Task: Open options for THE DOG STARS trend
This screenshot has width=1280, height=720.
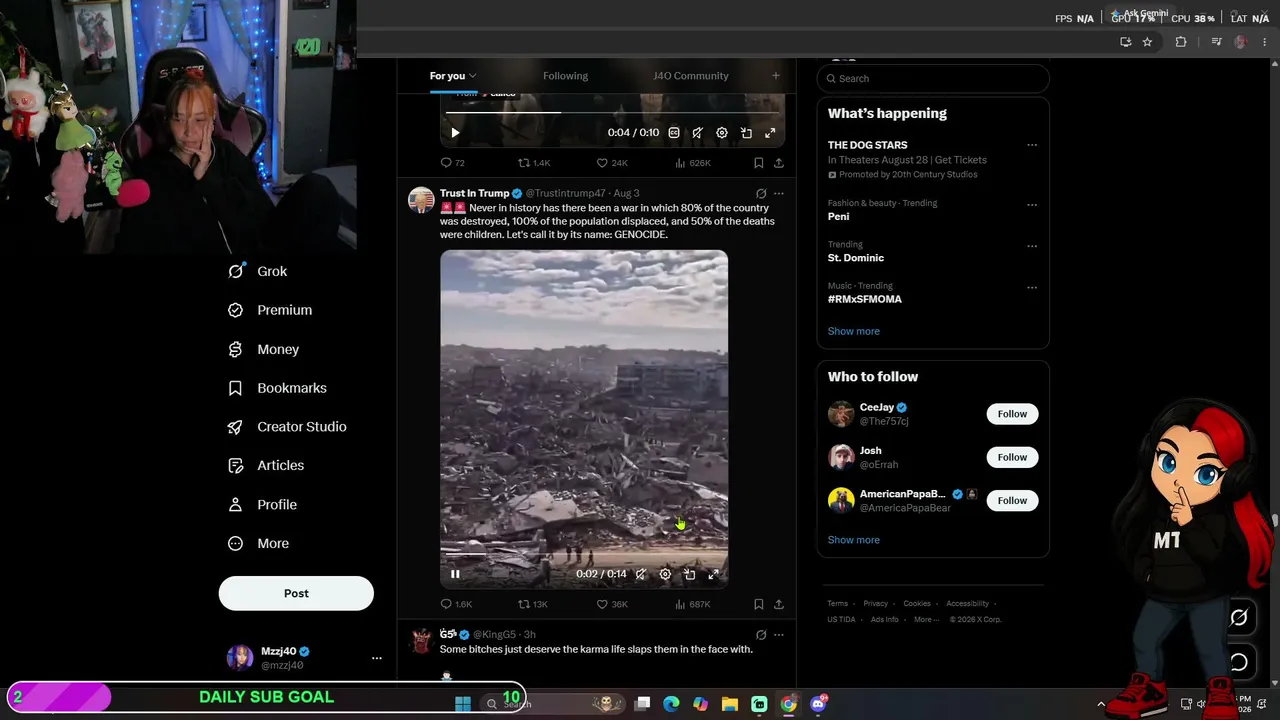Action: point(1032,145)
